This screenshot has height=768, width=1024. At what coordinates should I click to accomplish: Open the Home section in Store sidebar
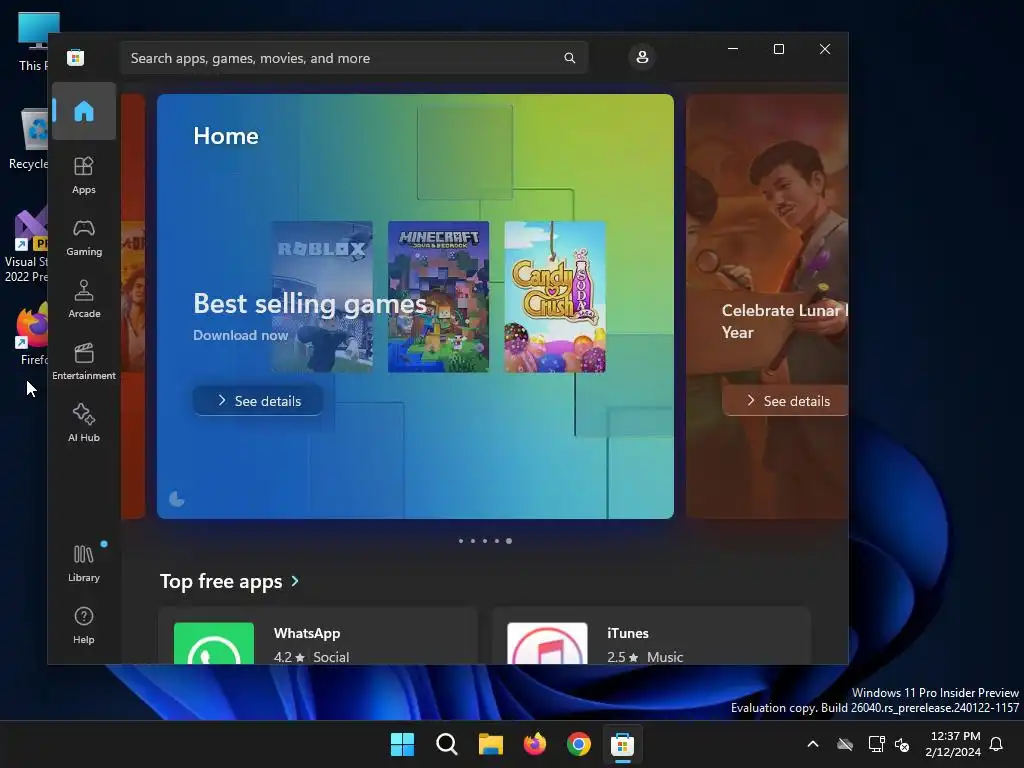tap(84, 111)
